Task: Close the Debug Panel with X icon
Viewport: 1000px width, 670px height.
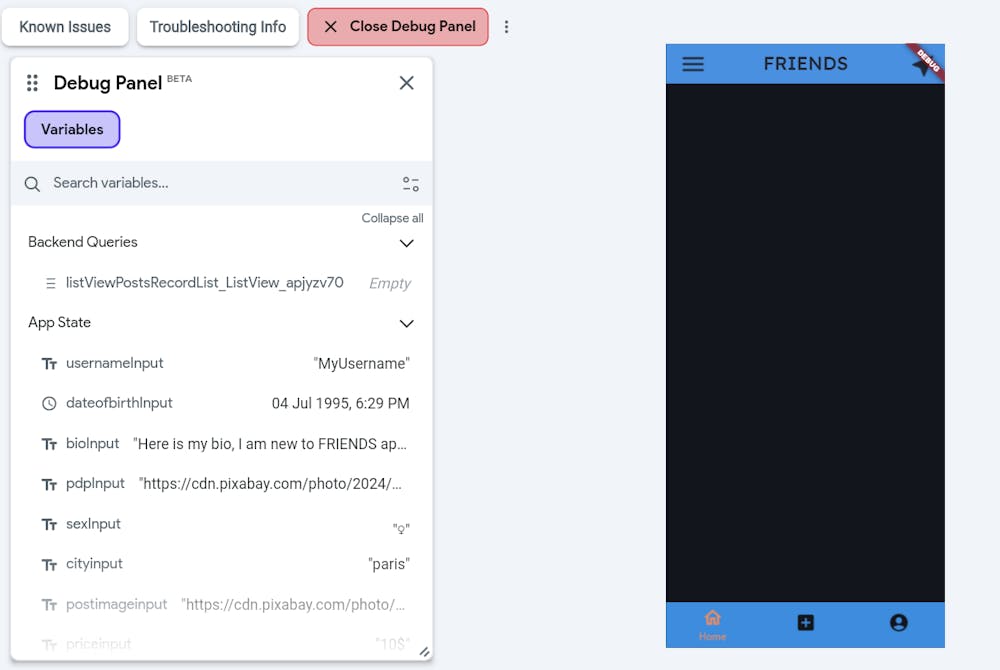Action: (406, 83)
